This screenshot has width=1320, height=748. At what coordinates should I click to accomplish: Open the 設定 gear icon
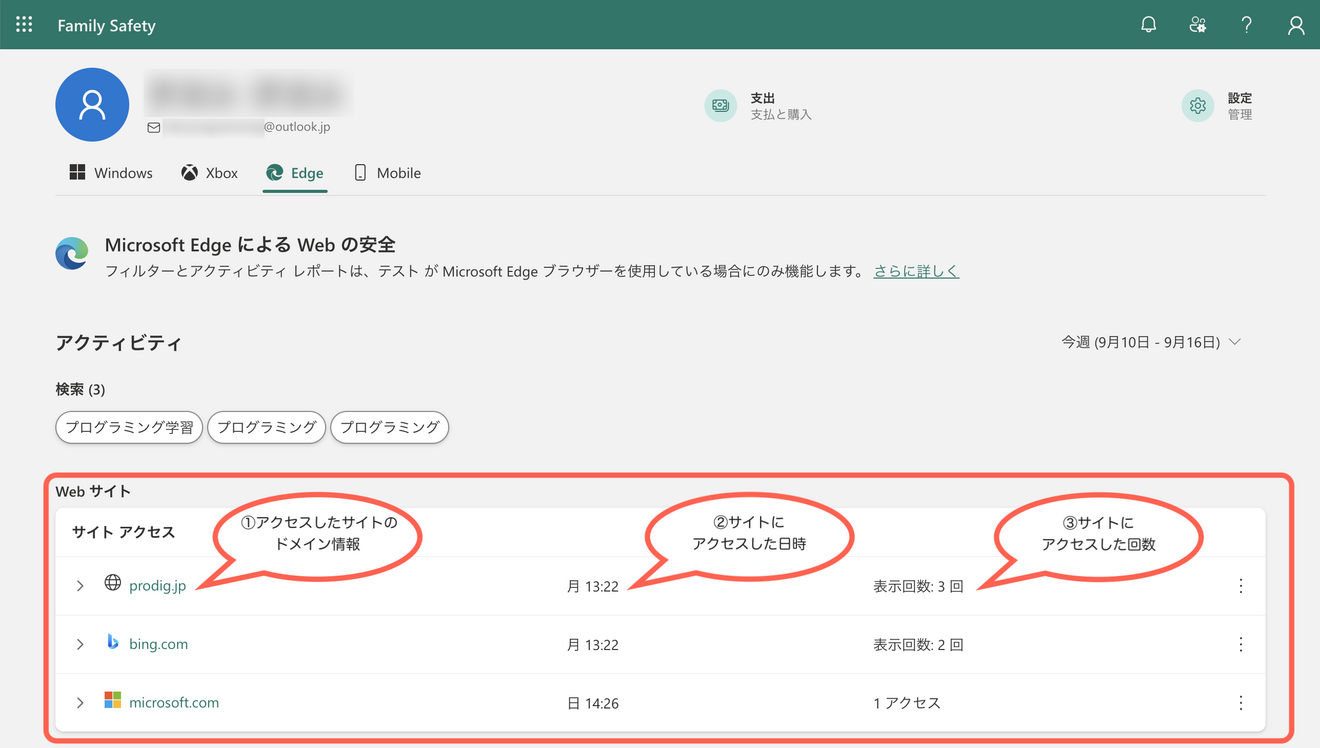[x=1198, y=105]
